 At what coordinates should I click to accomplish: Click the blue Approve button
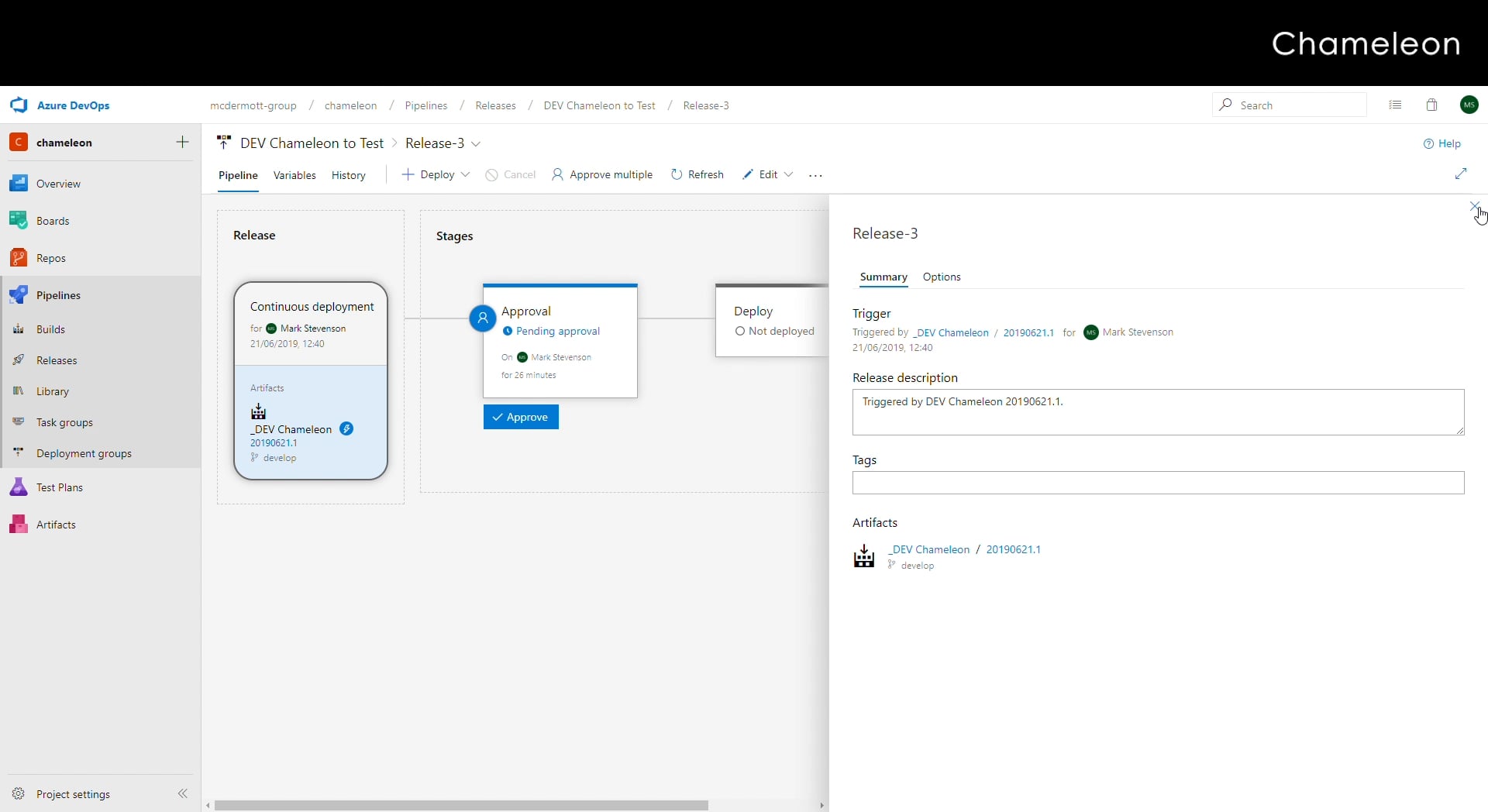pyautogui.click(x=521, y=417)
